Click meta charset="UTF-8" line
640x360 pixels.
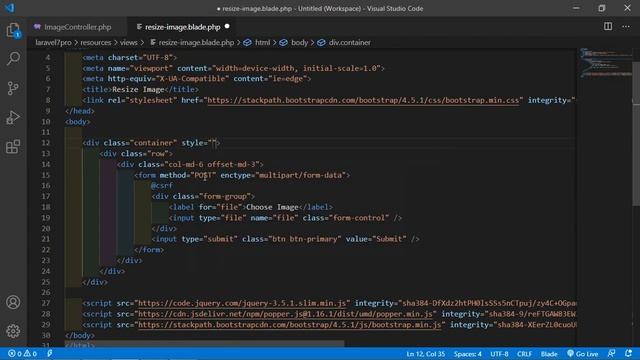pos(129,58)
